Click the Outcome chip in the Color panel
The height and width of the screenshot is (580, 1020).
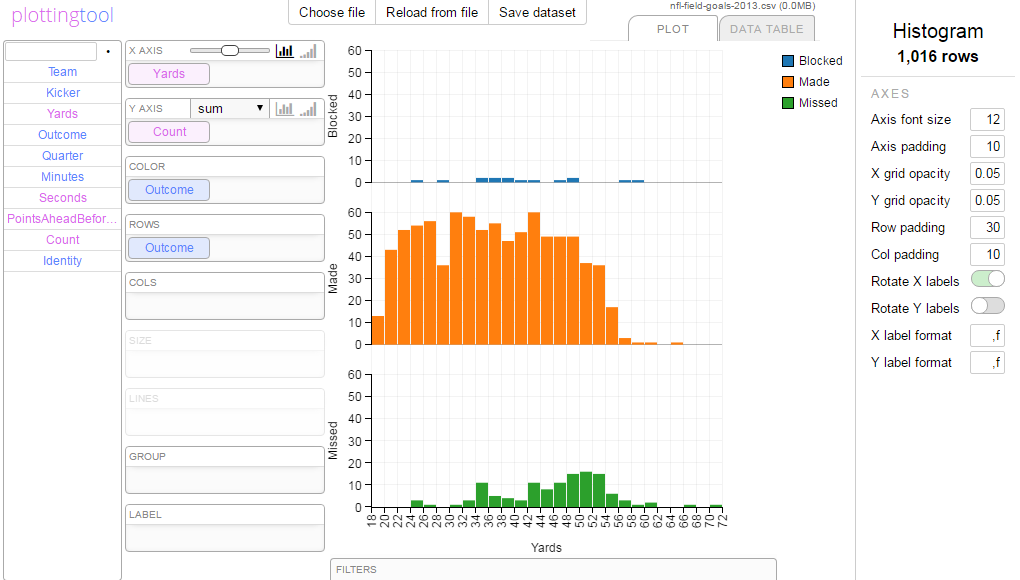[169, 190]
